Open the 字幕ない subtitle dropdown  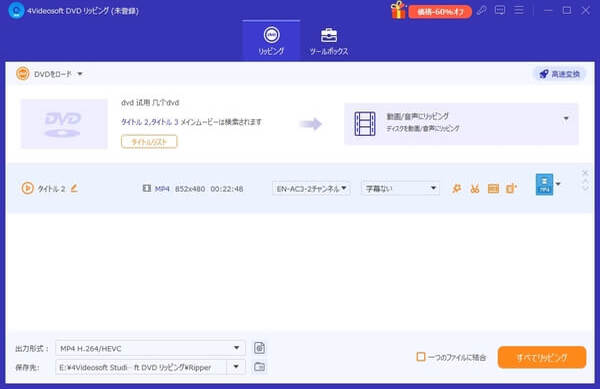pos(400,188)
